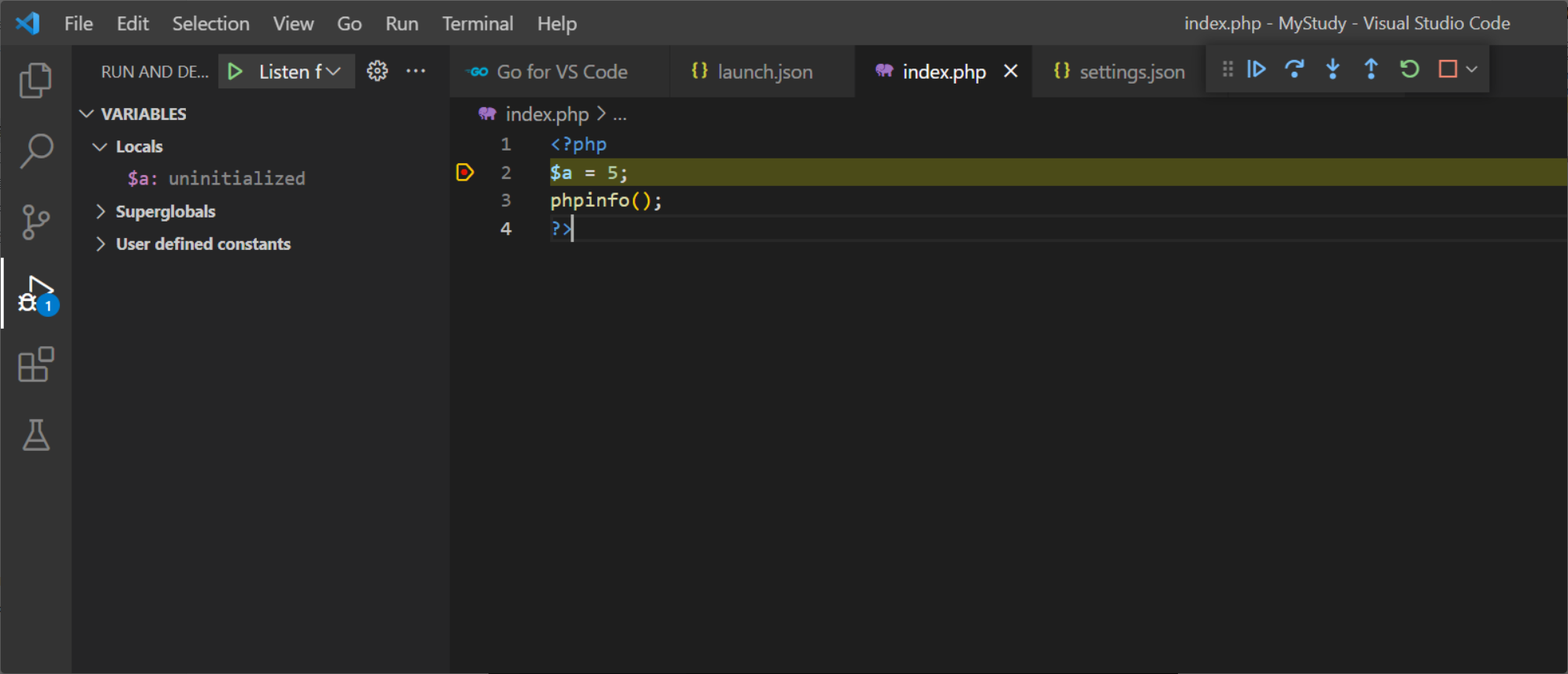Open launch.json via the gear icon
Viewport: 1568px width, 674px height.
click(377, 71)
